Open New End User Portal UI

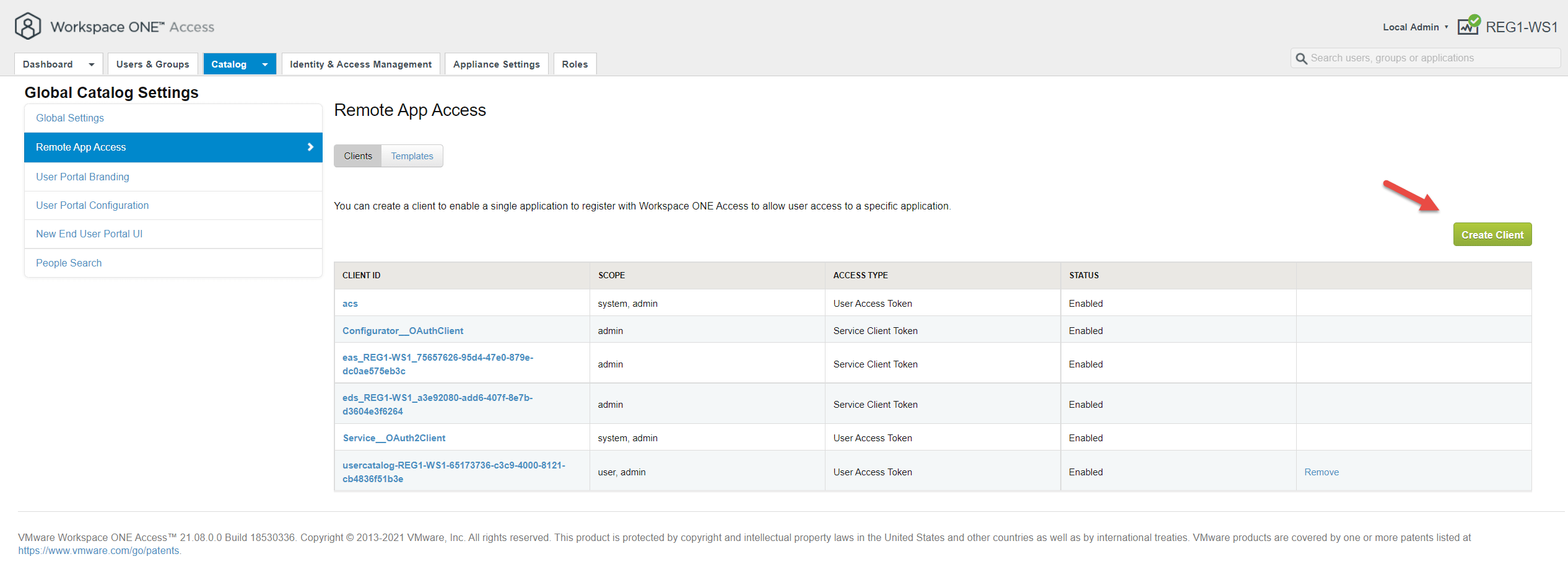pyautogui.click(x=173, y=234)
